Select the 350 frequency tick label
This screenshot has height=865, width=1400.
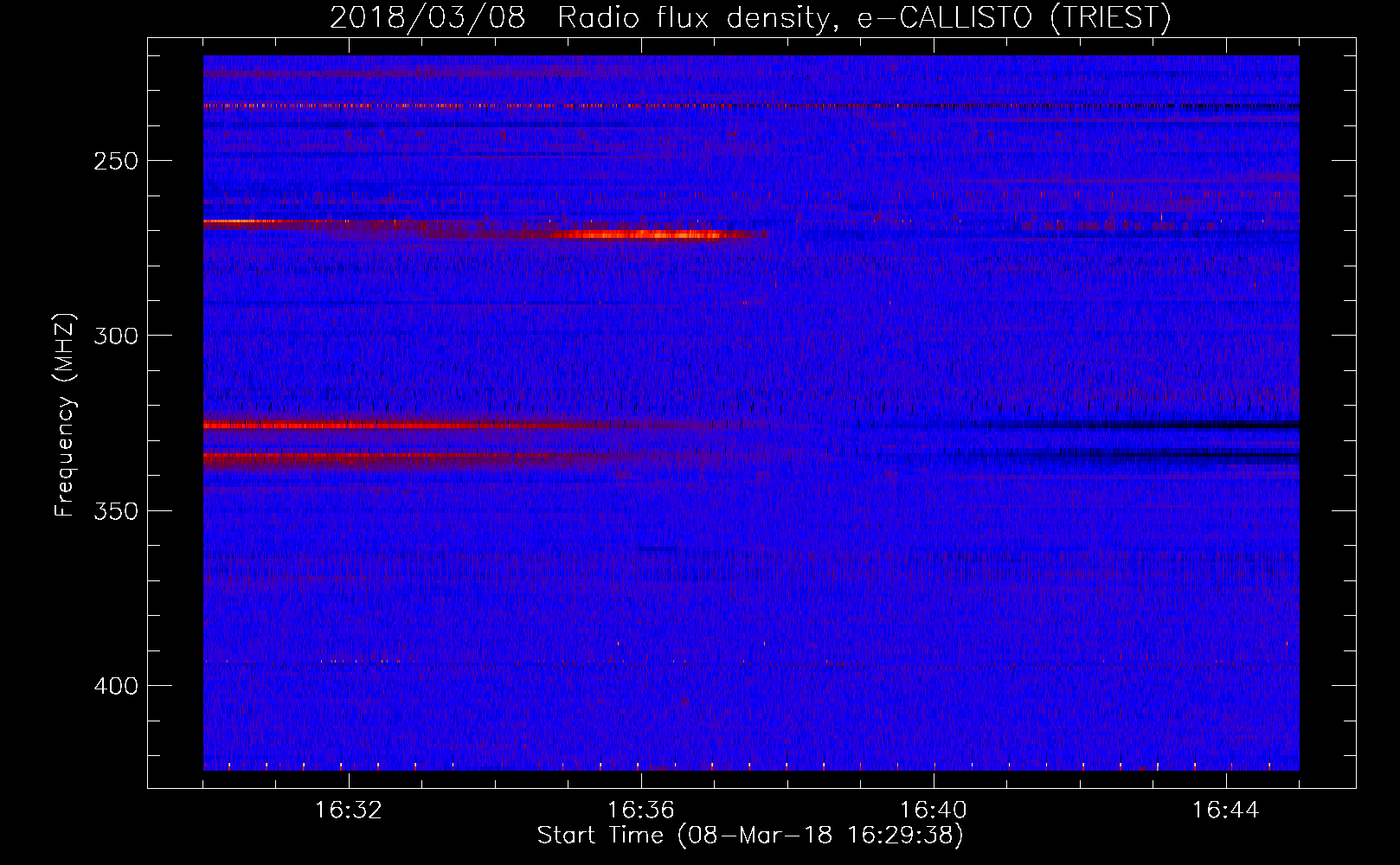[x=116, y=510]
